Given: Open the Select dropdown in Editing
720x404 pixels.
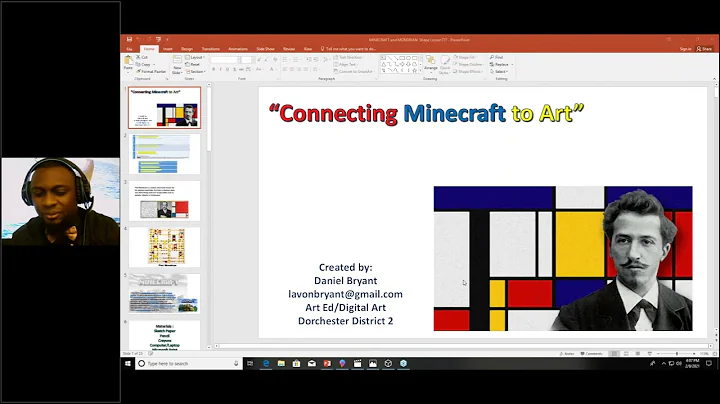Looking at the screenshot, I should click(499, 72).
